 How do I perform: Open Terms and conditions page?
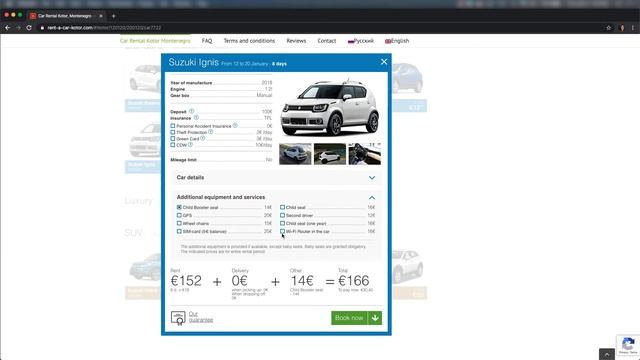coord(249,41)
